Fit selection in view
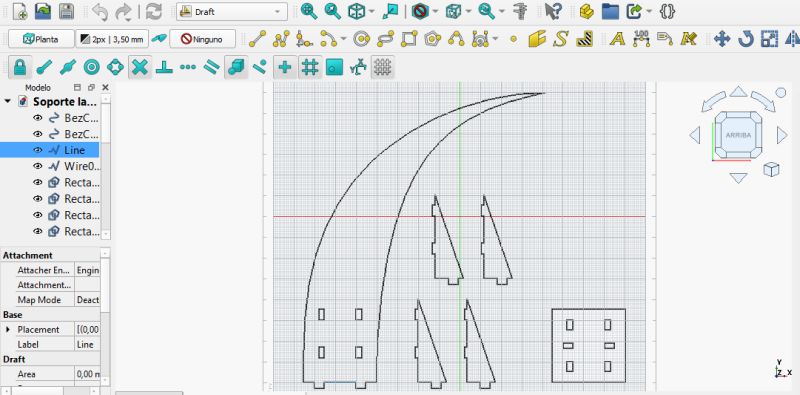 333,11
